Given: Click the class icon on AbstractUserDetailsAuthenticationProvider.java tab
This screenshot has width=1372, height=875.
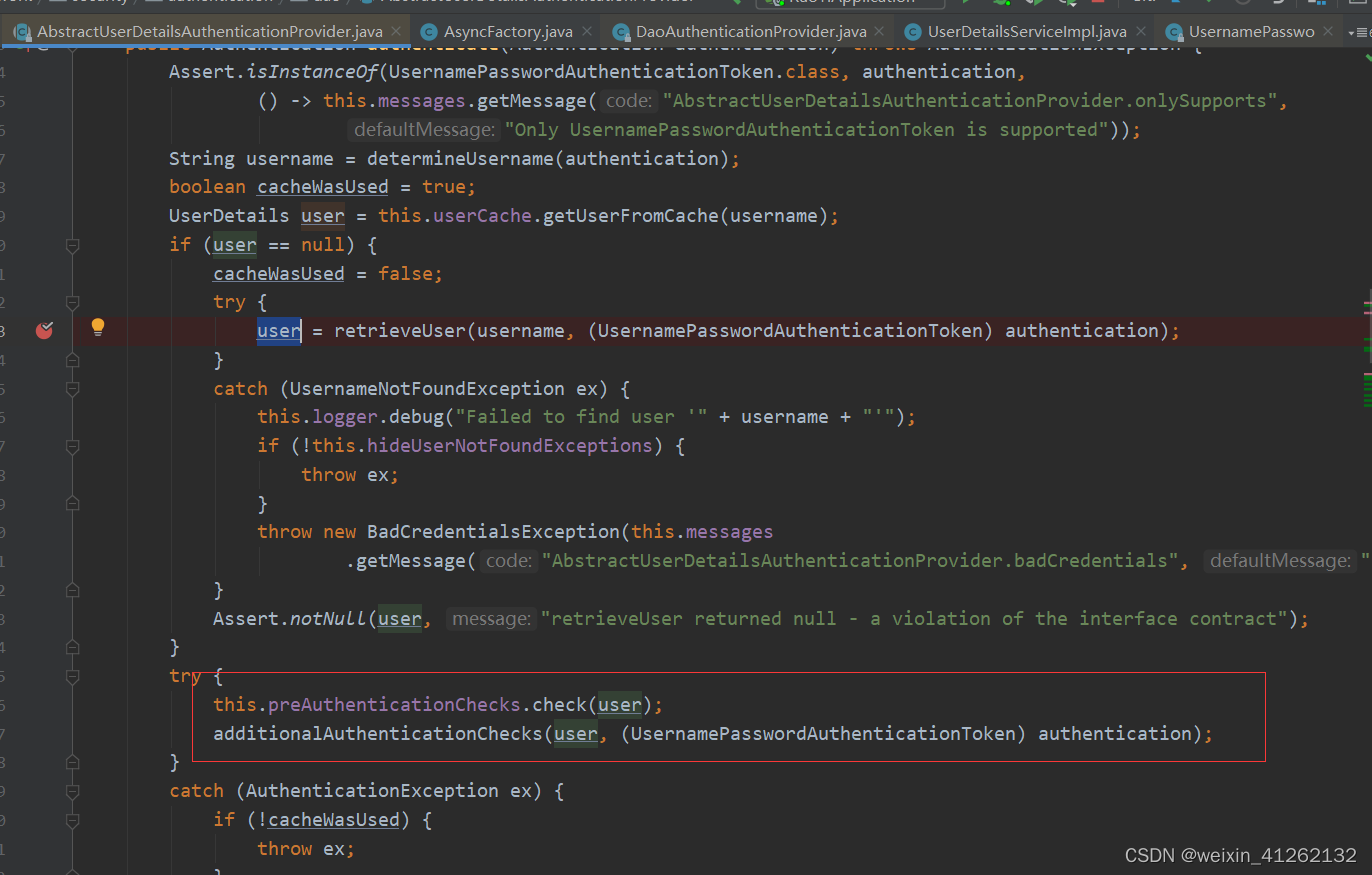Looking at the screenshot, I should 21,32.
